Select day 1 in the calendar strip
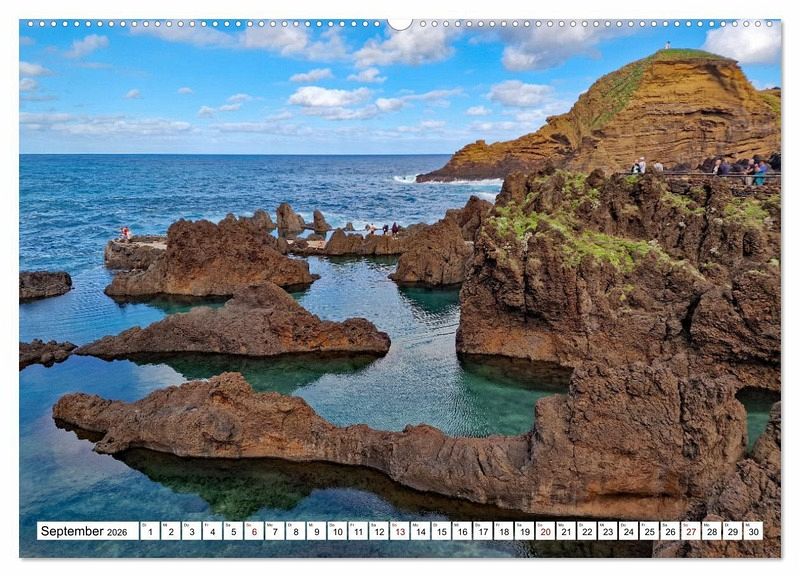The image size is (800, 577). pyautogui.click(x=149, y=531)
